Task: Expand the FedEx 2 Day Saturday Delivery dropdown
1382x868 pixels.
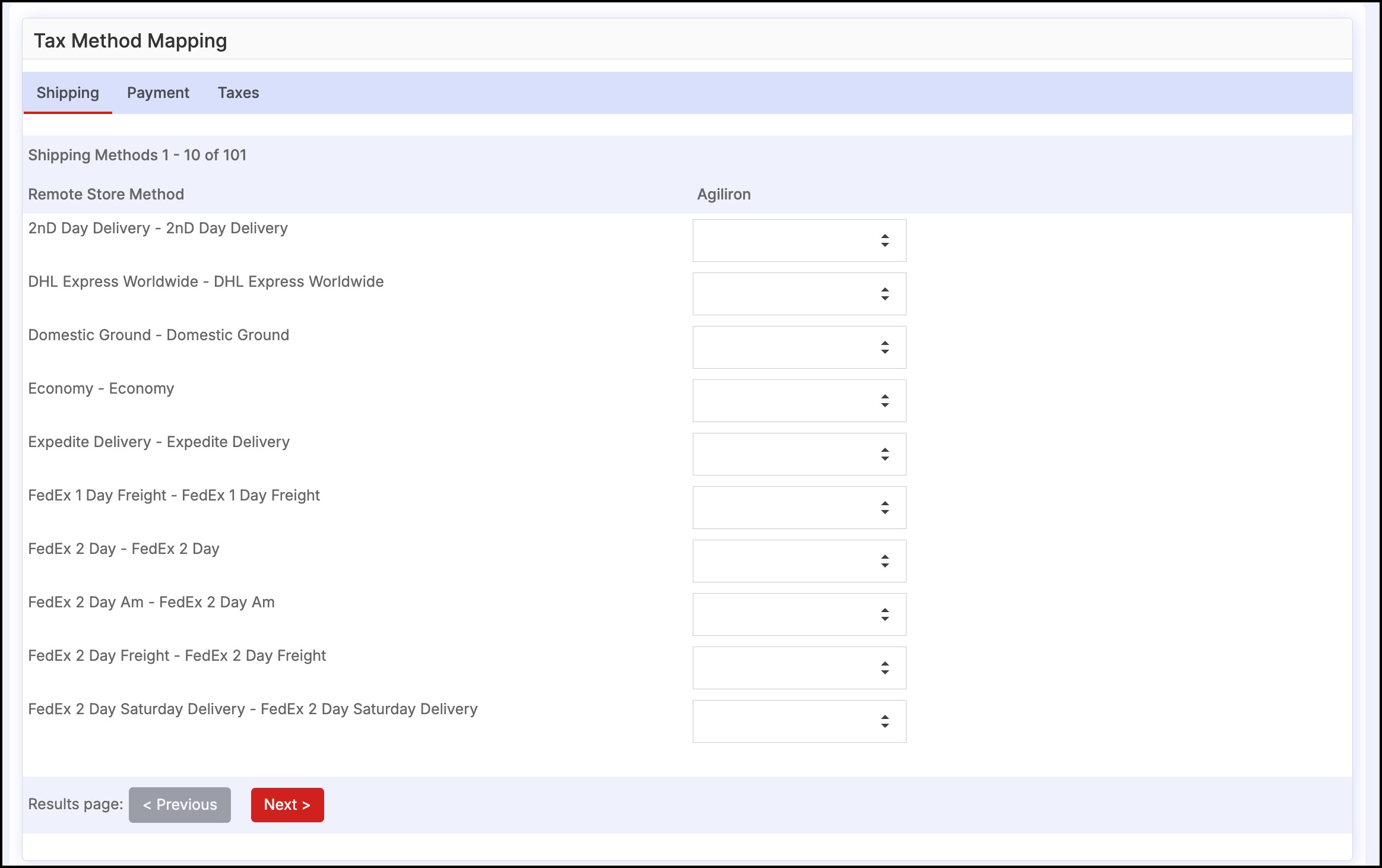Action: 799,721
